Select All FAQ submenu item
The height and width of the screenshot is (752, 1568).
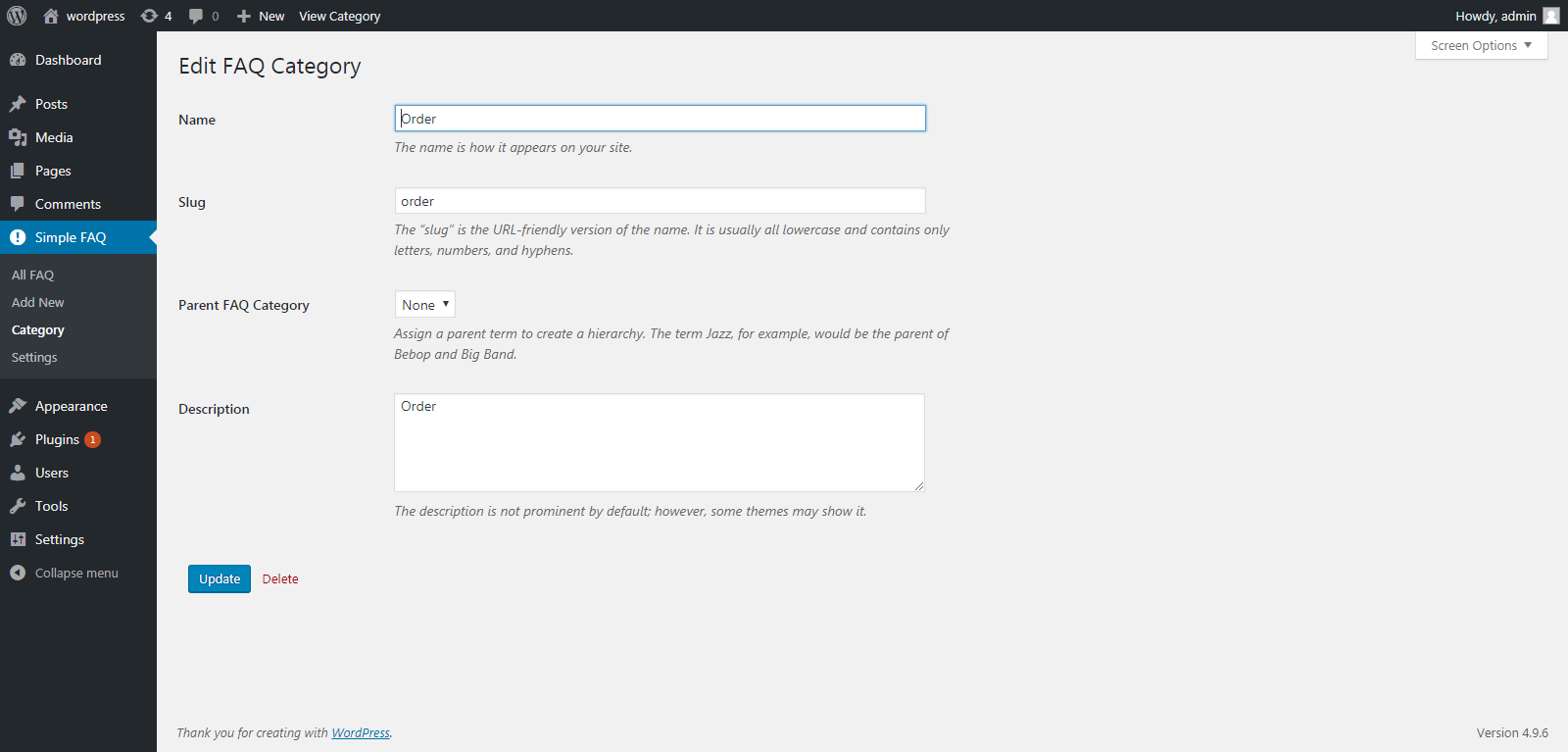click(32, 275)
